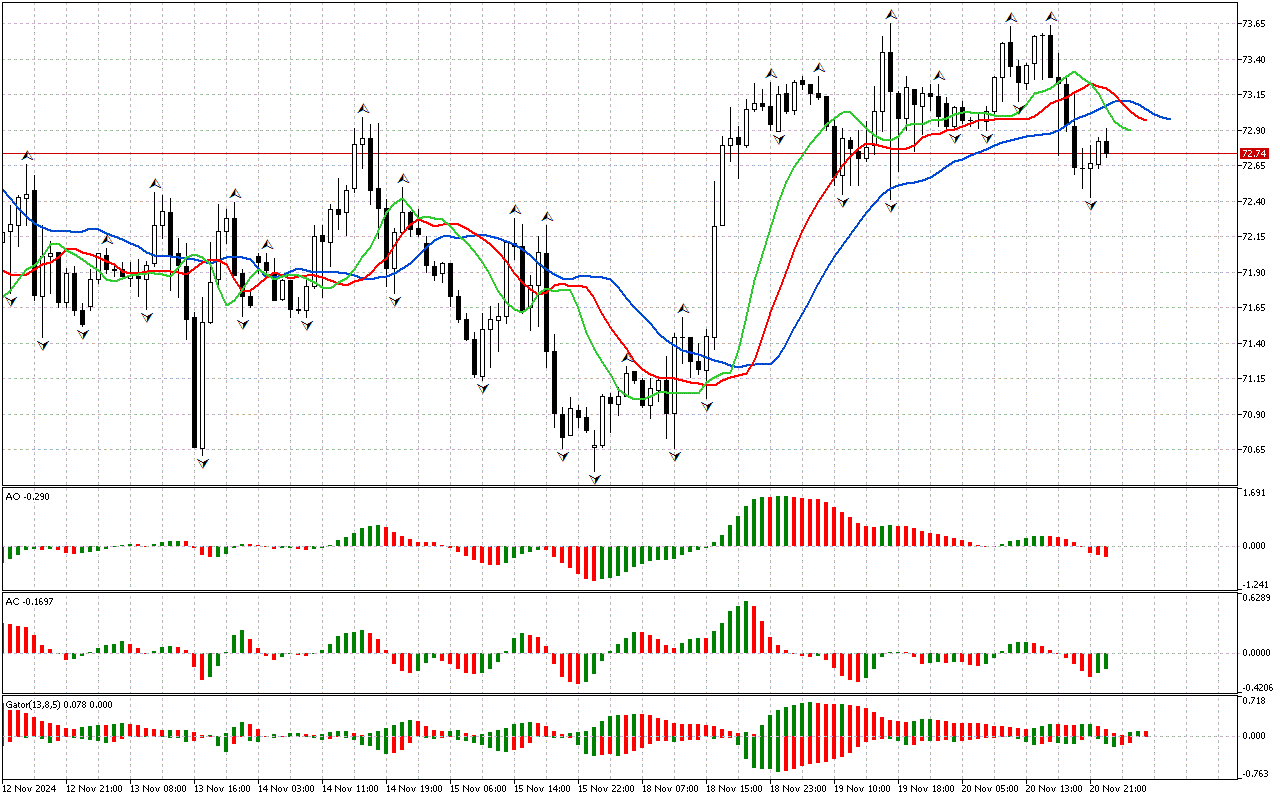The height and width of the screenshot is (800, 1280).
Task: Click the 19 Nov 10:00 time label
Action: [x=862, y=789]
